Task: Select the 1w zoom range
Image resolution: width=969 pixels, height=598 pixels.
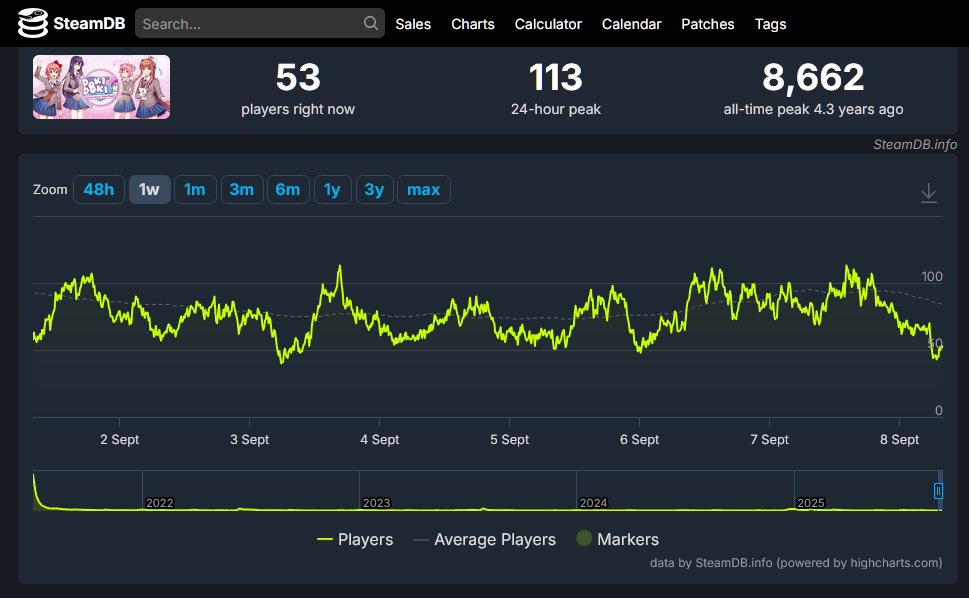Action: [150, 190]
